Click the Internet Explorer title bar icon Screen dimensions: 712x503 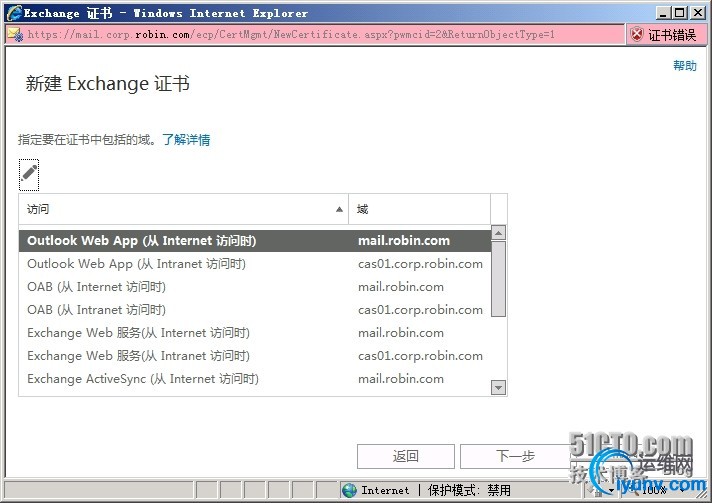click(x=14, y=13)
